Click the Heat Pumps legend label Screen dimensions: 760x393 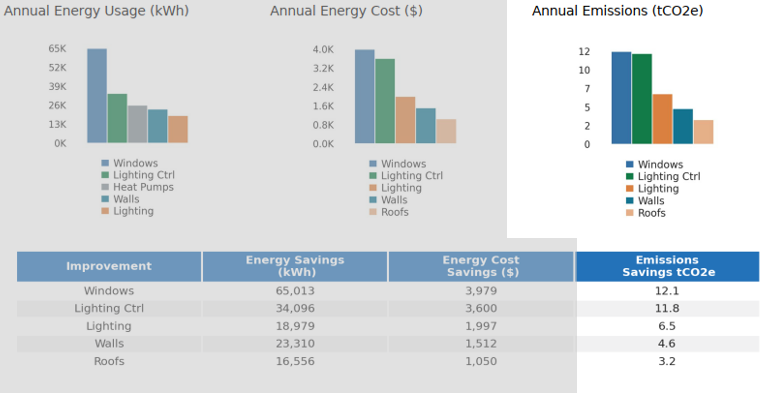pos(143,187)
